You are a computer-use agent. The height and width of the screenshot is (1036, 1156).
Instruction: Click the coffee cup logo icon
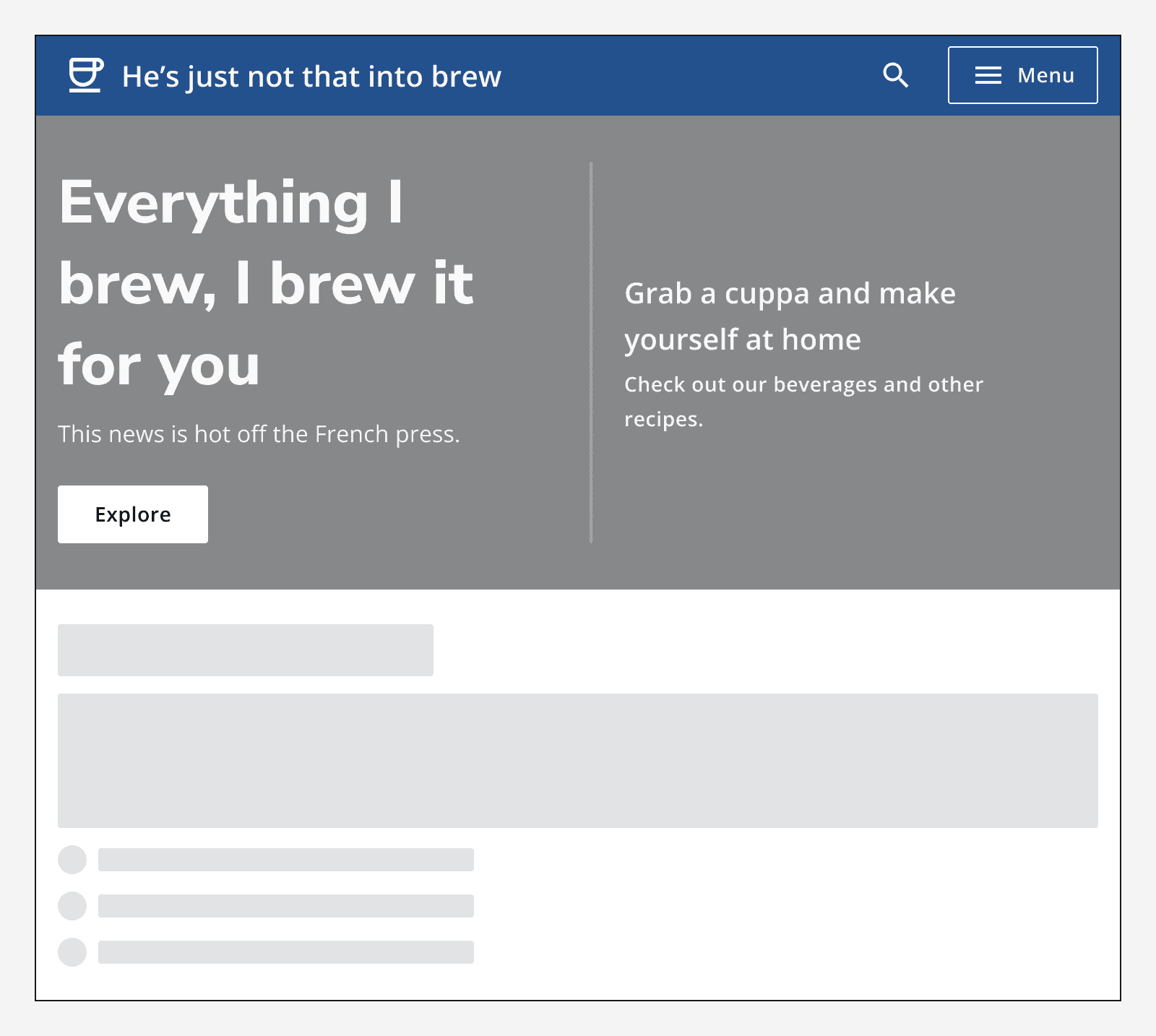tap(85, 75)
